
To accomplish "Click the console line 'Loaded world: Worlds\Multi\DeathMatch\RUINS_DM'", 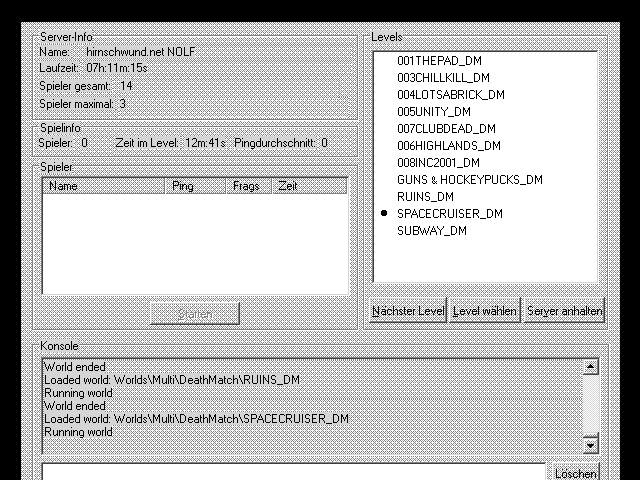I will pos(172,380).
